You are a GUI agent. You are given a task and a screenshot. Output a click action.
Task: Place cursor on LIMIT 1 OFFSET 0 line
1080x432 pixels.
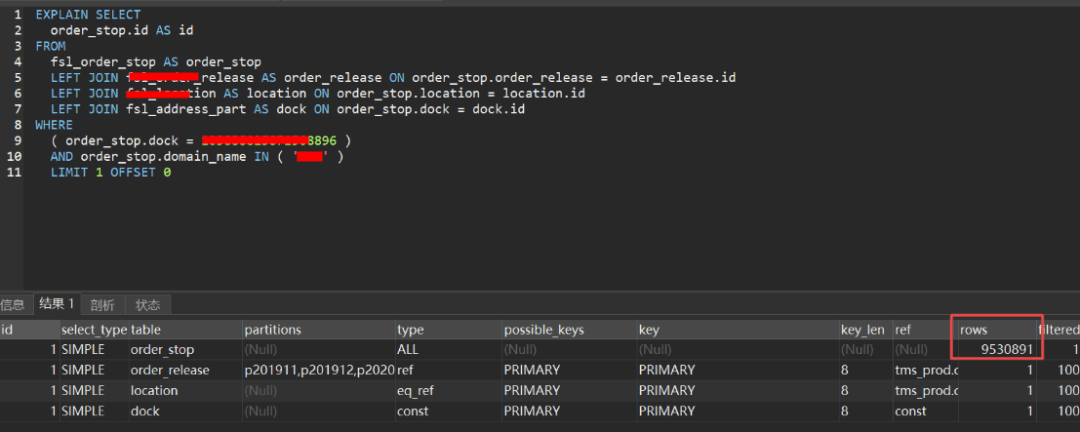[x=111, y=173]
